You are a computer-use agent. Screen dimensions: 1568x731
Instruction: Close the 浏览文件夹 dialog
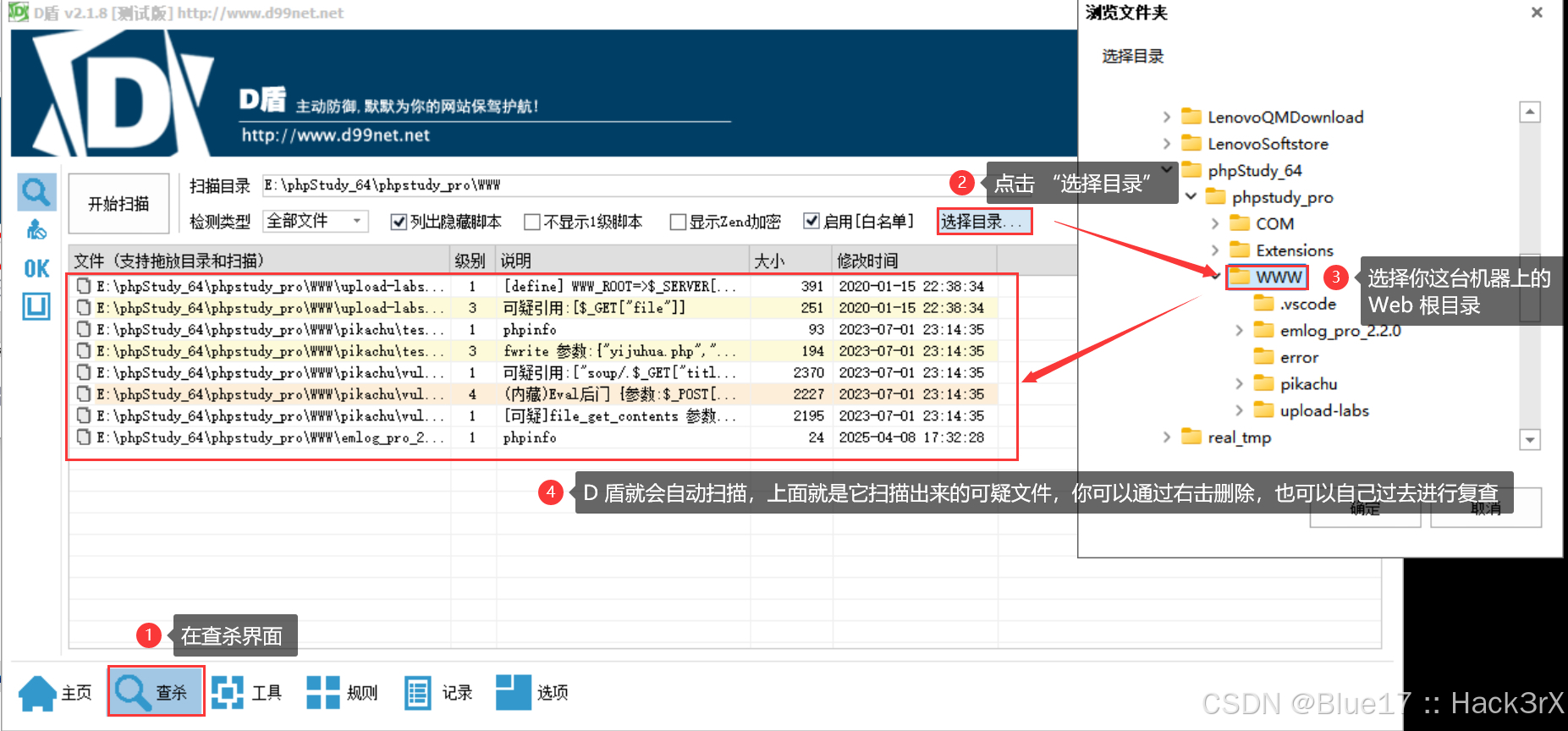tap(1537, 13)
